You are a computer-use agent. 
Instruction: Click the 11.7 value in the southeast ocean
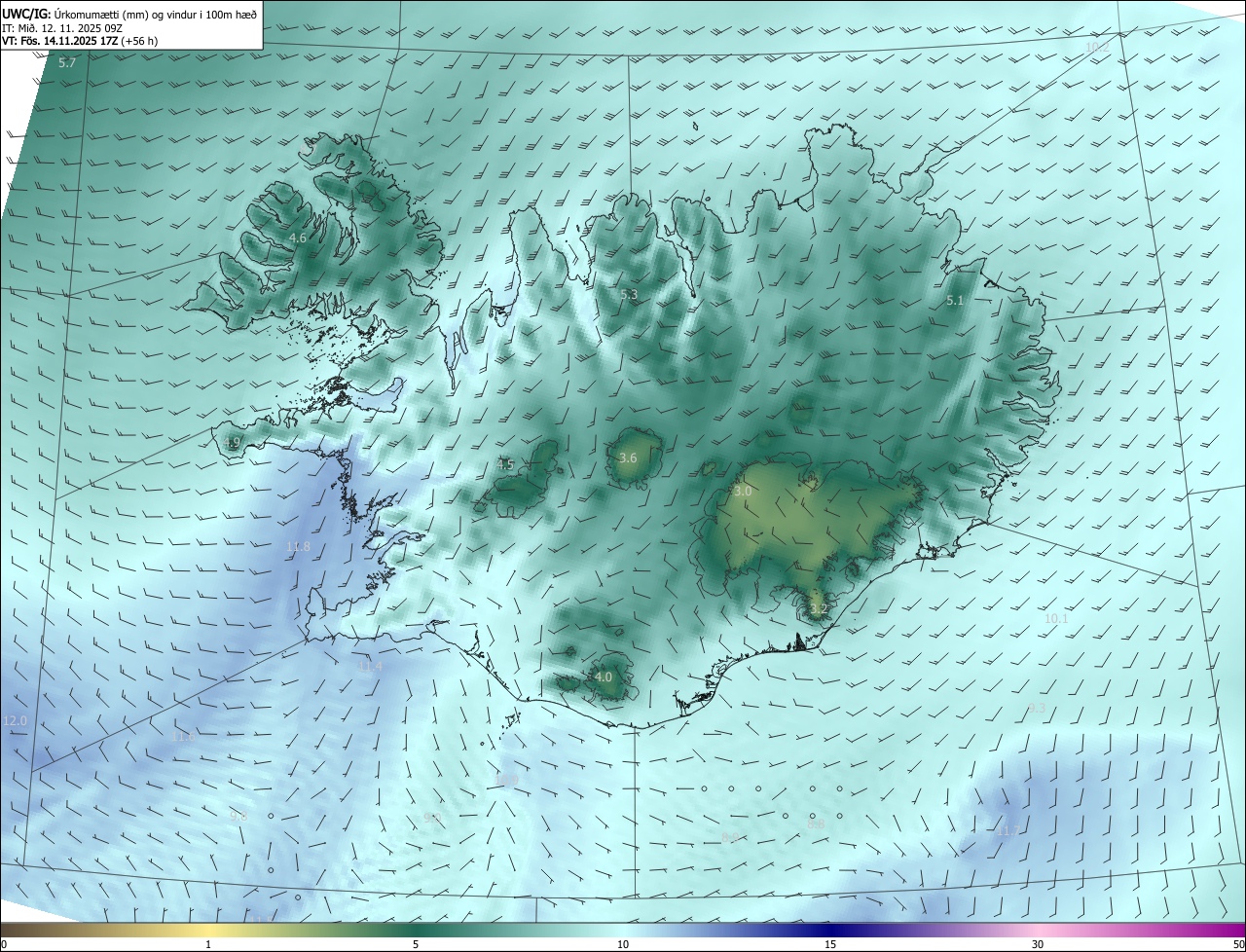[x=1008, y=830]
